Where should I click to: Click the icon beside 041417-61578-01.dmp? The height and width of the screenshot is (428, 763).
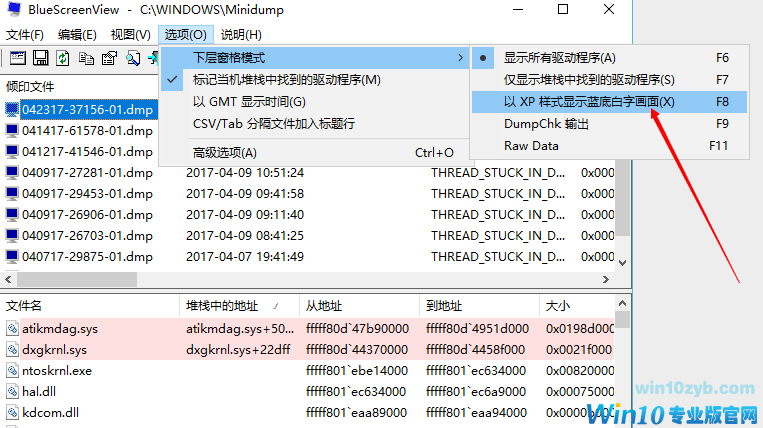(x=12, y=130)
